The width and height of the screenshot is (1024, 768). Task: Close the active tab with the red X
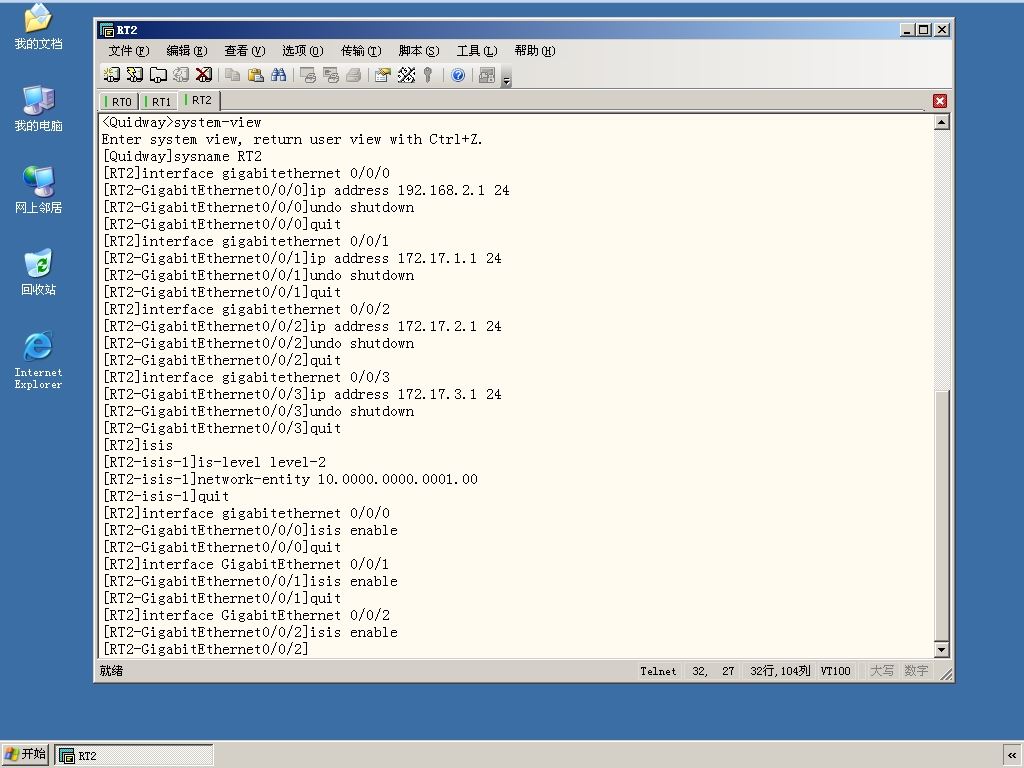point(940,101)
